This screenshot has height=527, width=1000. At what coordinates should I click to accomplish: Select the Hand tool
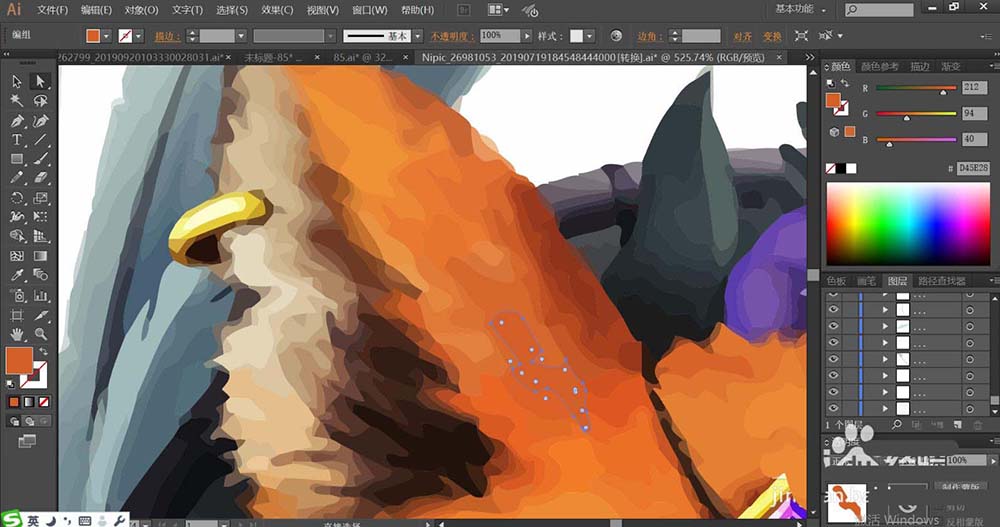(17, 334)
